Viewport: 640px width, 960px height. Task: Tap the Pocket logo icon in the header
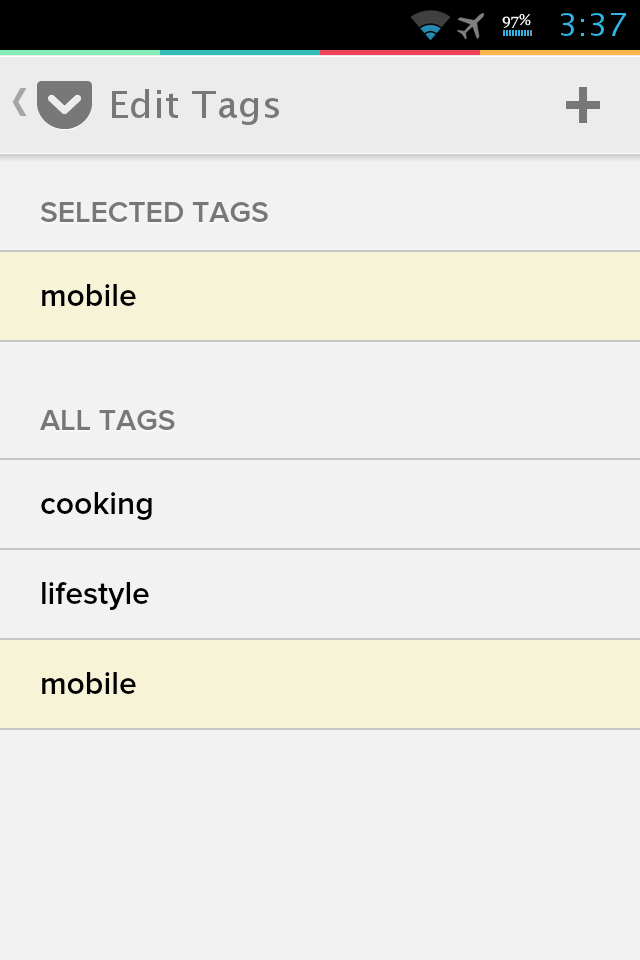(64, 105)
